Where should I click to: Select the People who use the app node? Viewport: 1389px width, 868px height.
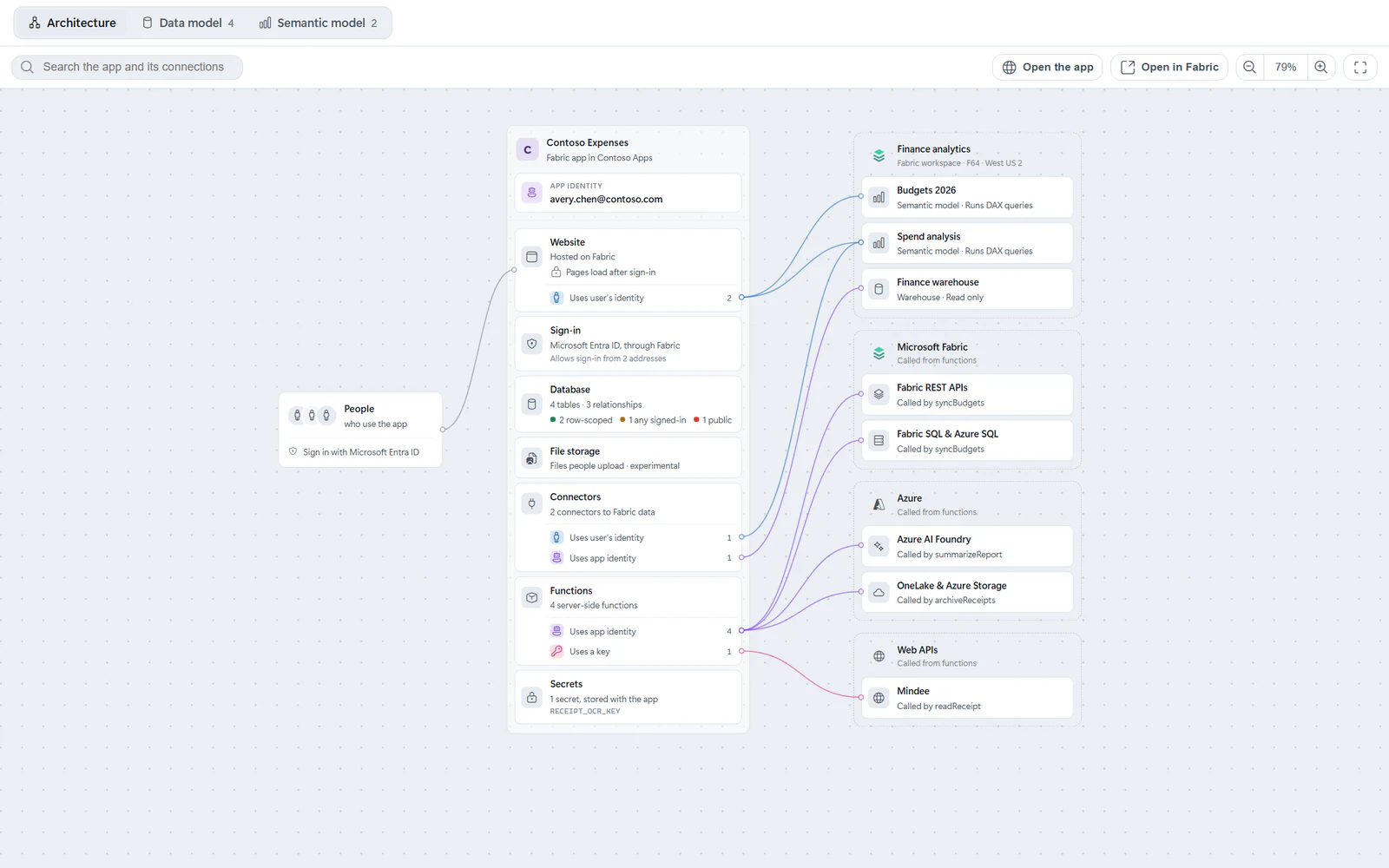coord(360,430)
